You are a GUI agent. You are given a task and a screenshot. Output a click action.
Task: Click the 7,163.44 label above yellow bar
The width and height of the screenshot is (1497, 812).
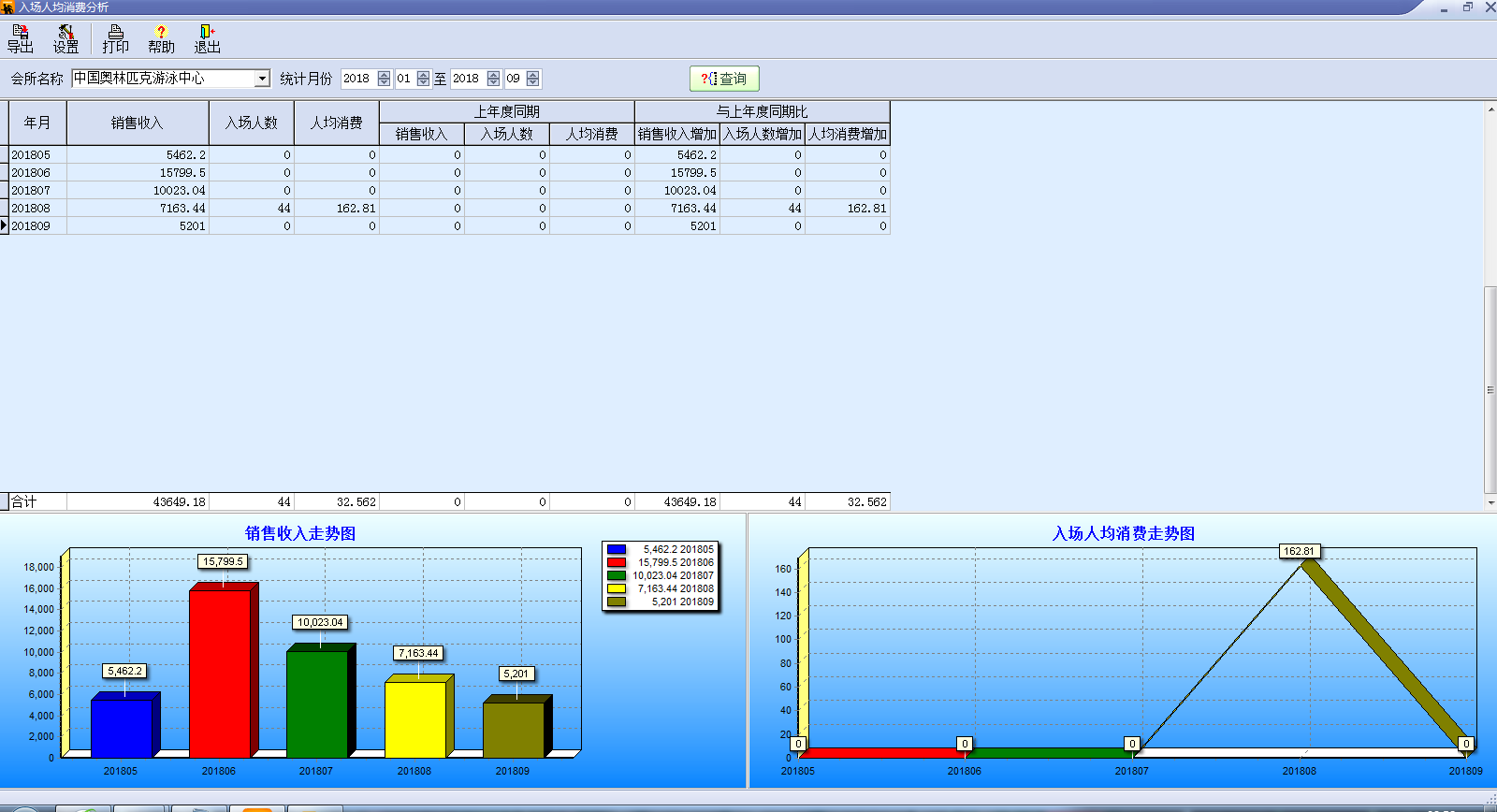[x=418, y=653]
